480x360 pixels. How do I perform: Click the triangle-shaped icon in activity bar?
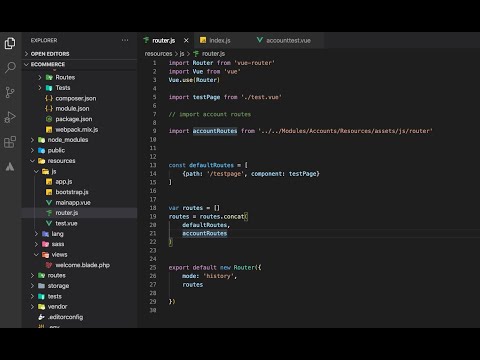coord(10,166)
